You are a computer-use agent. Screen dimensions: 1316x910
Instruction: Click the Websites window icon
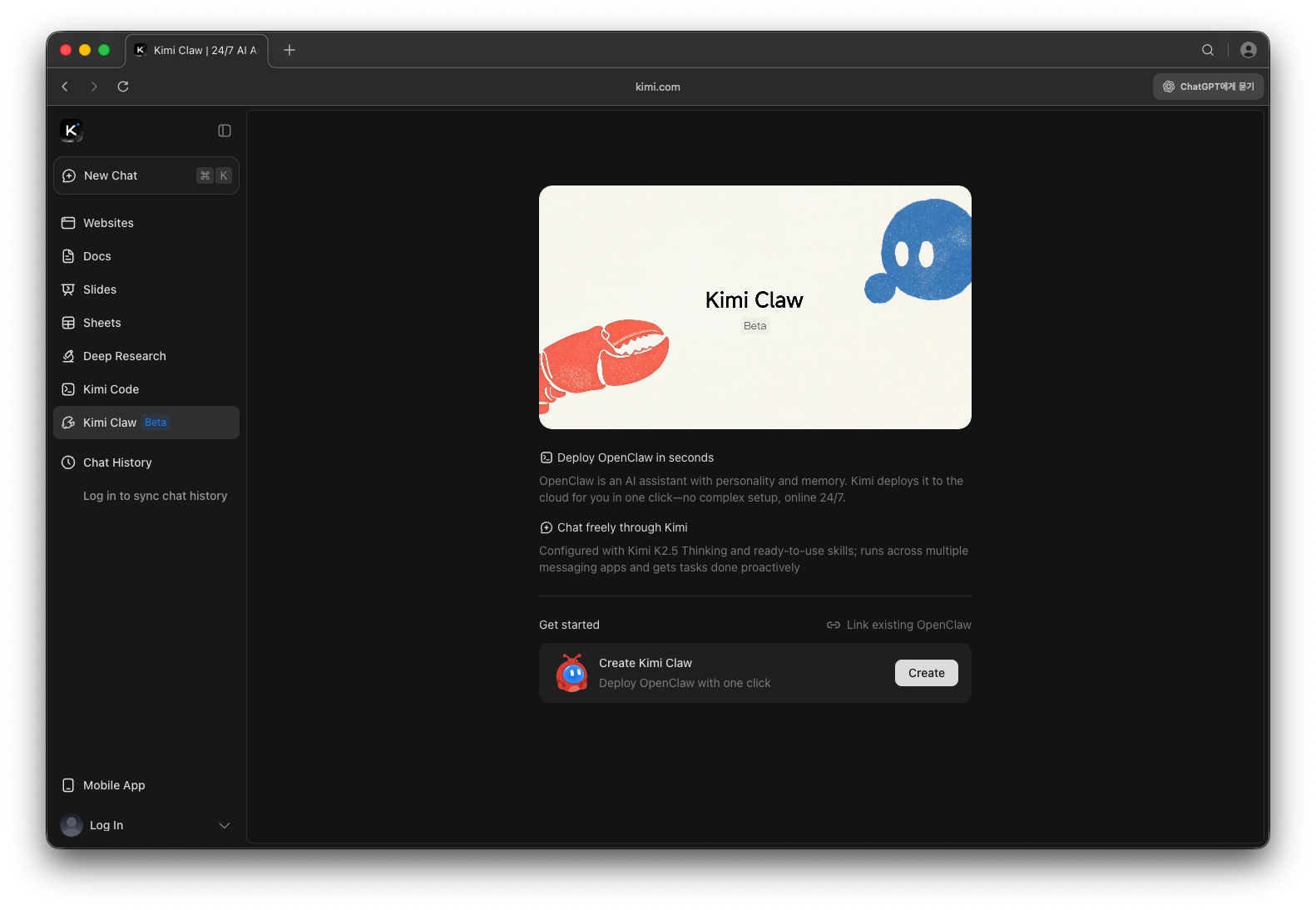pos(68,223)
